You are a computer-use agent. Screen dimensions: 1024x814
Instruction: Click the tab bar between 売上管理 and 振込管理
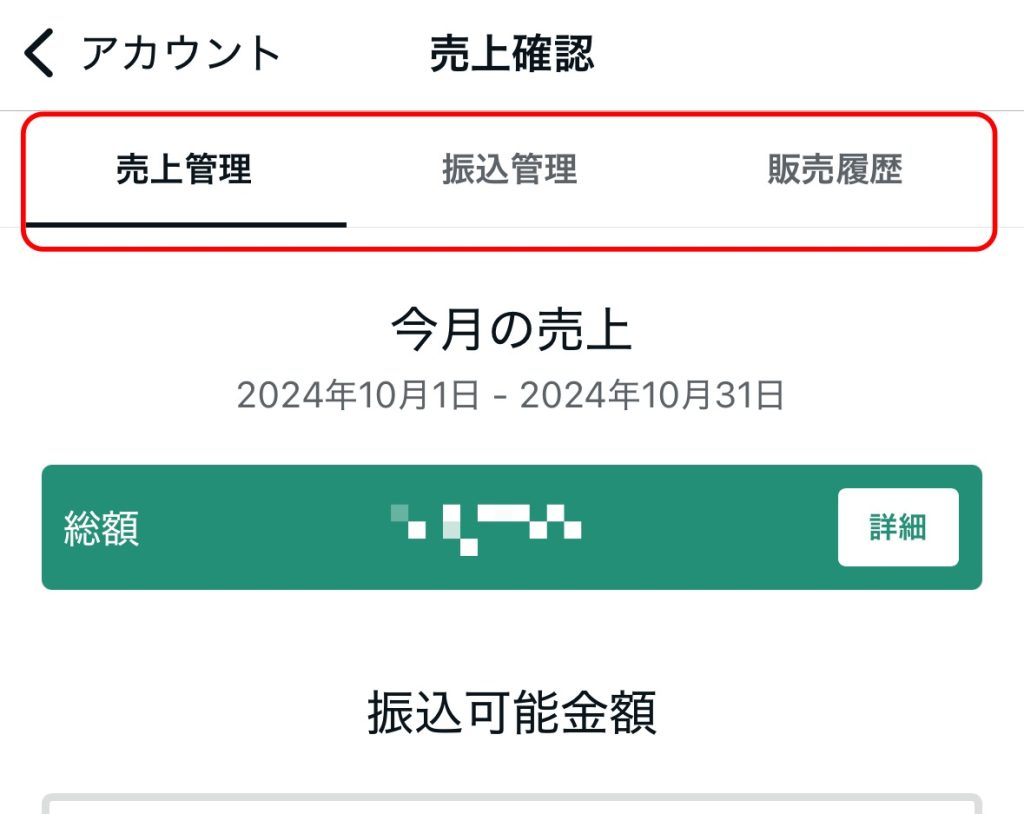coord(347,169)
